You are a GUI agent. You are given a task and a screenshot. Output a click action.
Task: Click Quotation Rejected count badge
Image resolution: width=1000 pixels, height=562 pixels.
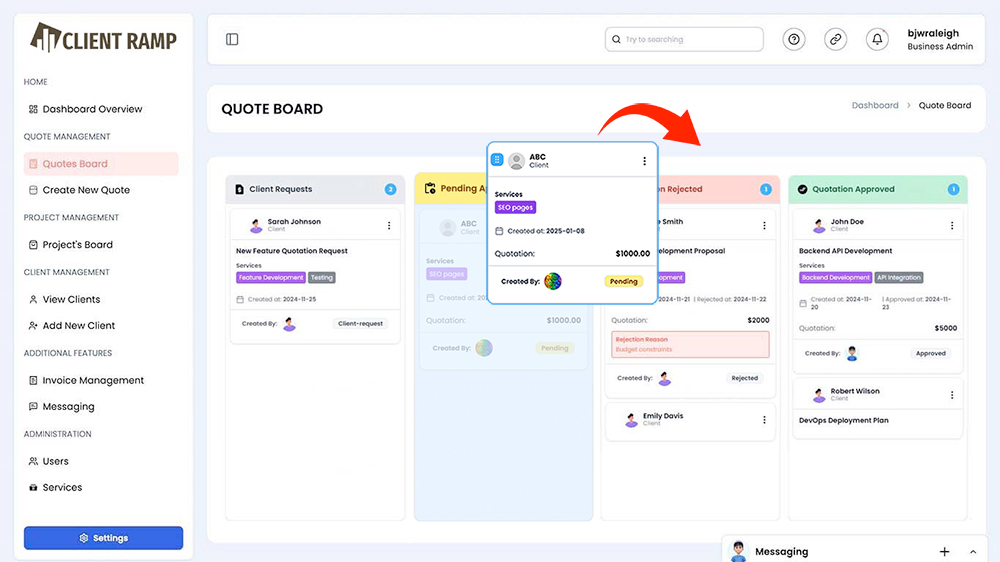coord(765,189)
